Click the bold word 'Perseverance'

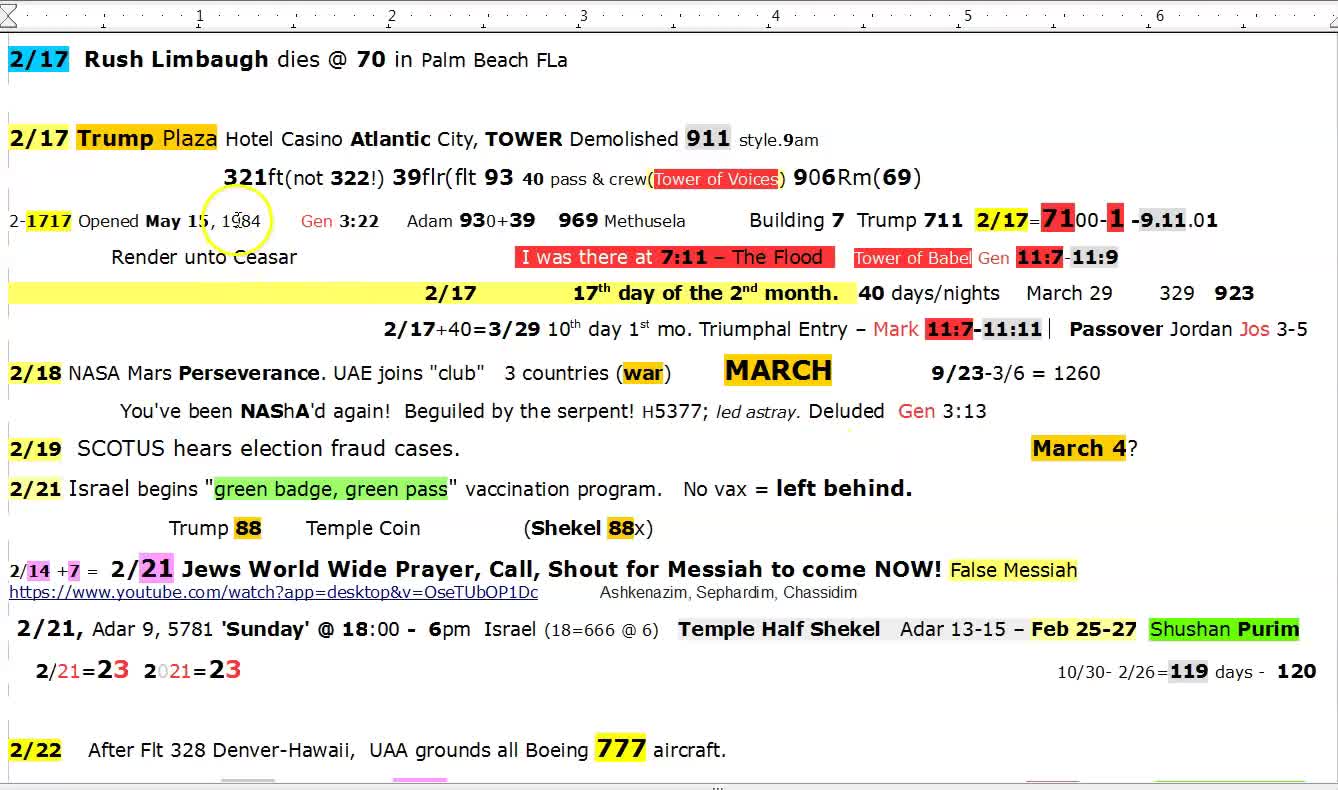coord(251,373)
